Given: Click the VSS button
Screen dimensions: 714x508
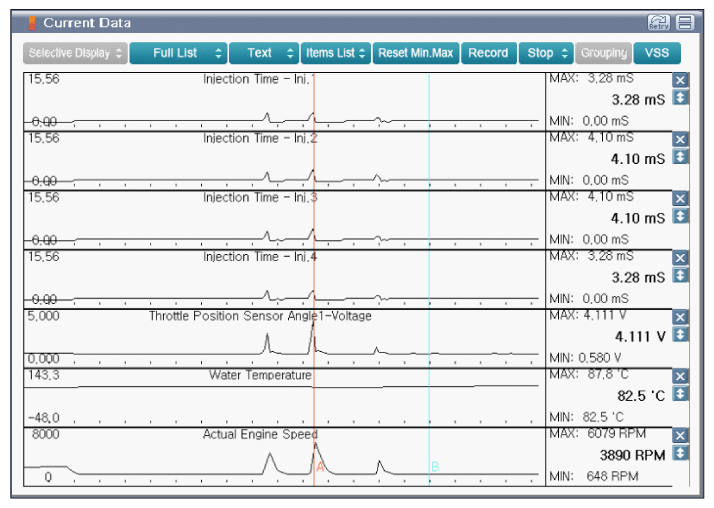Looking at the screenshot, I should (x=657, y=53).
